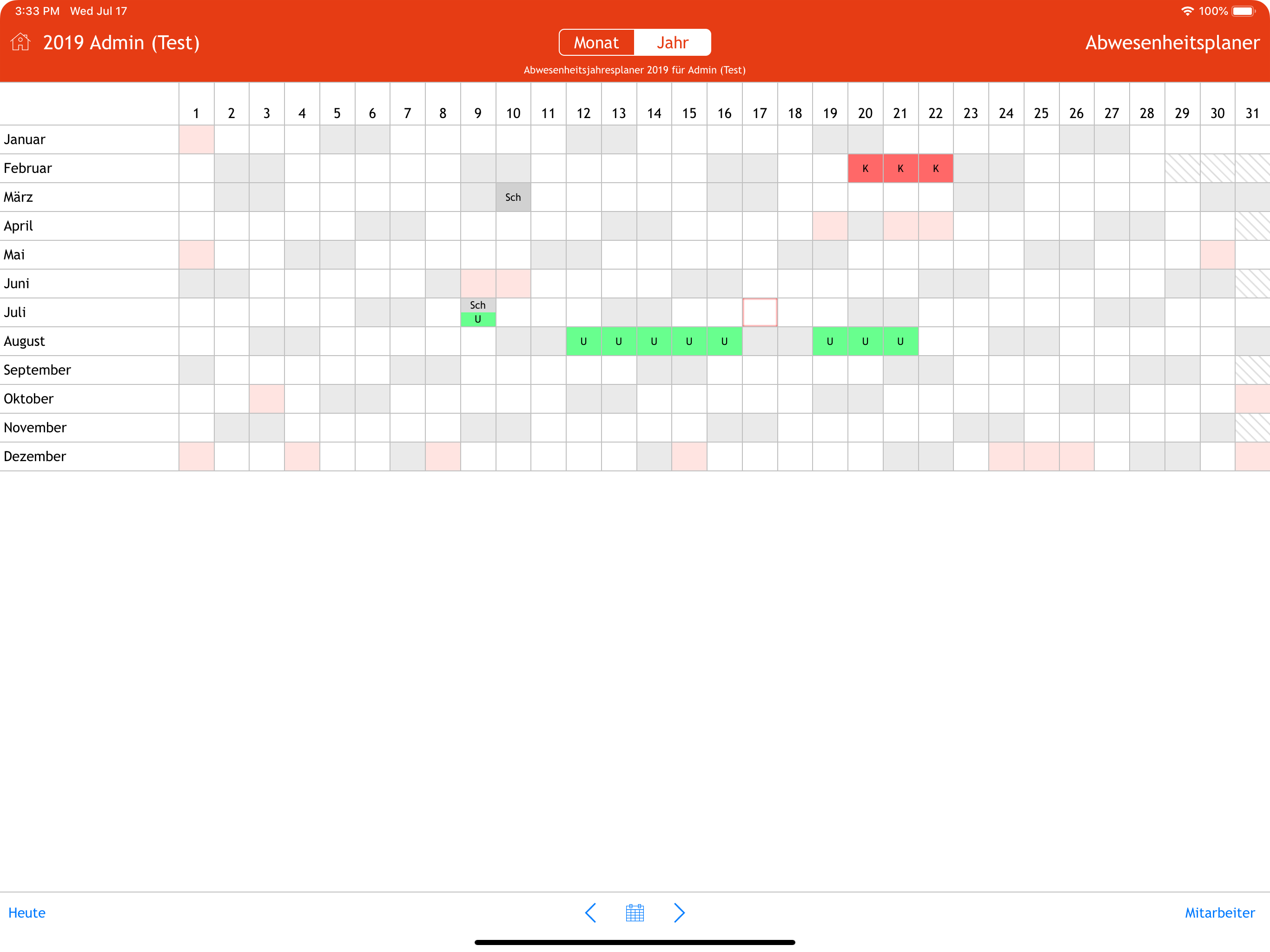Select the Februar row label
The width and height of the screenshot is (1270, 952).
27,168
